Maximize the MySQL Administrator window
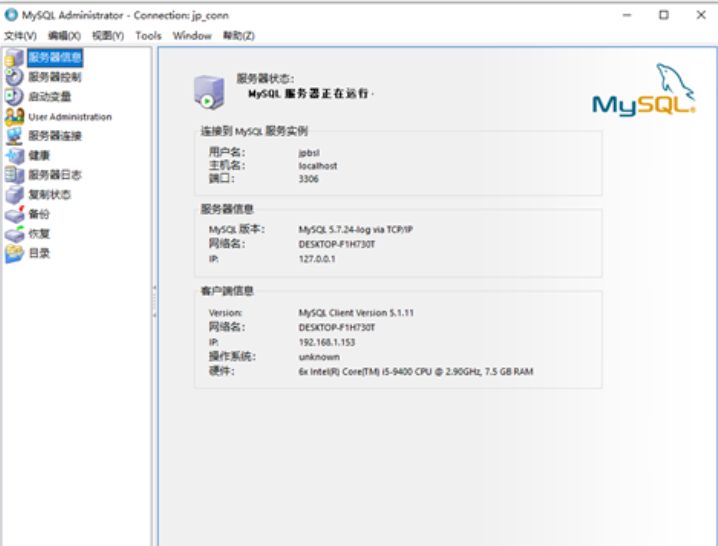 (x=664, y=15)
